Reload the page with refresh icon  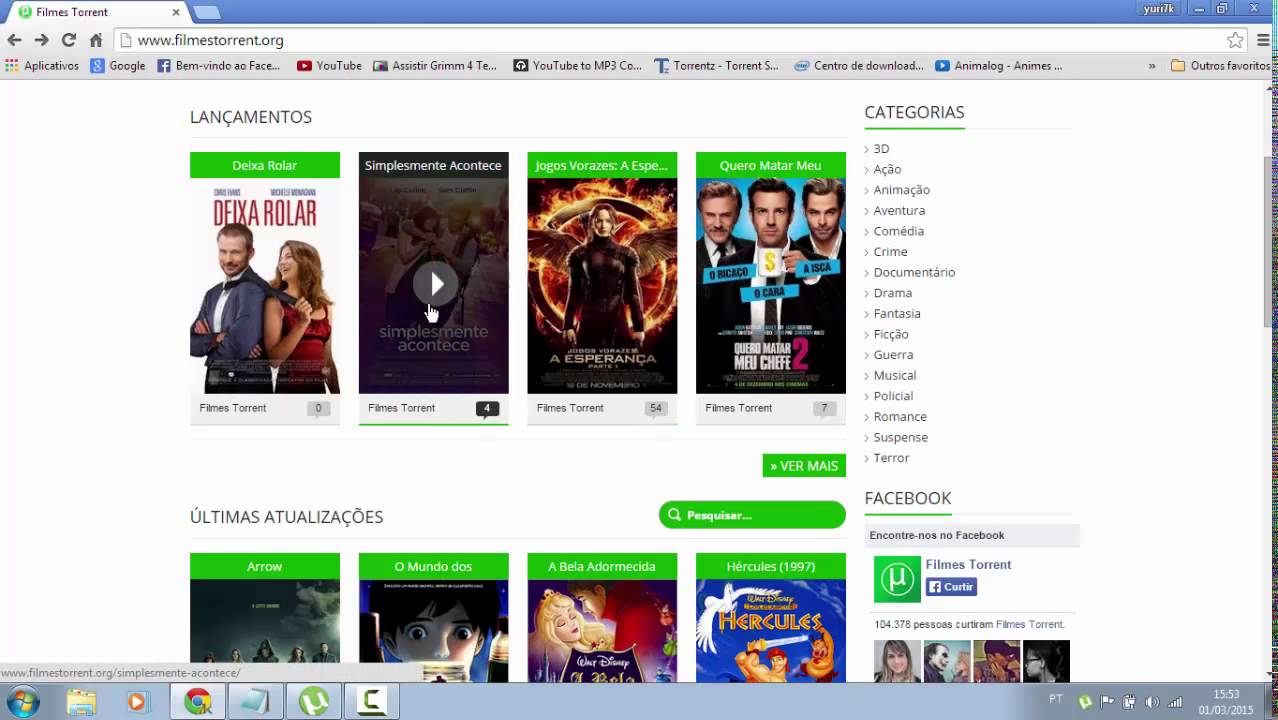pyautogui.click(x=68, y=40)
